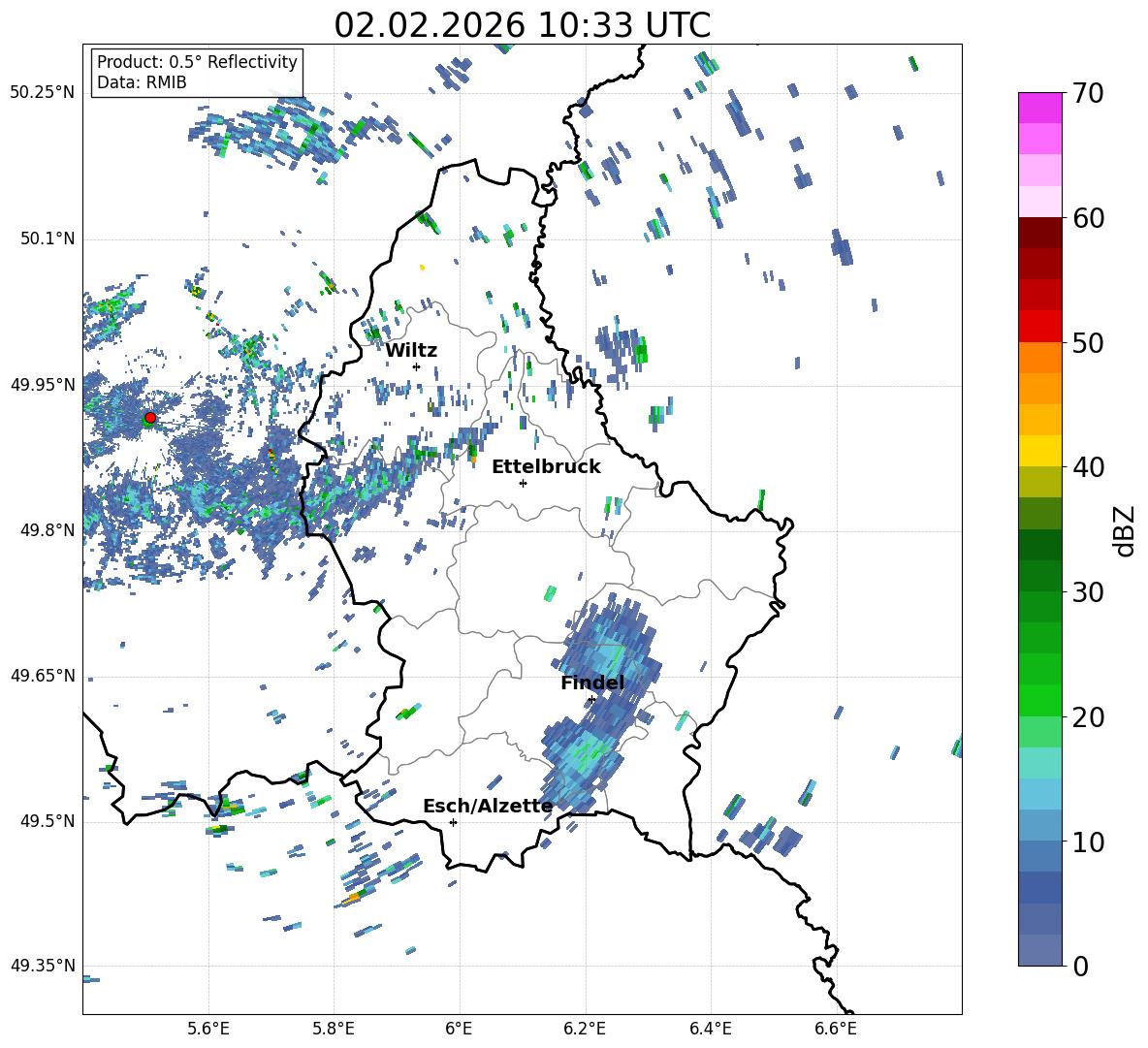Click the Esch/Alzette station cross marker

pyautogui.click(x=453, y=822)
